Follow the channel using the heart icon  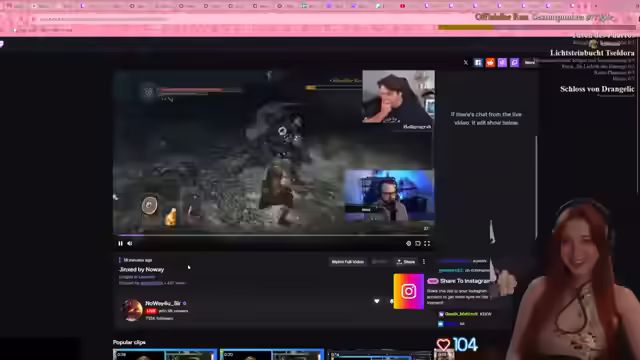coord(377,301)
